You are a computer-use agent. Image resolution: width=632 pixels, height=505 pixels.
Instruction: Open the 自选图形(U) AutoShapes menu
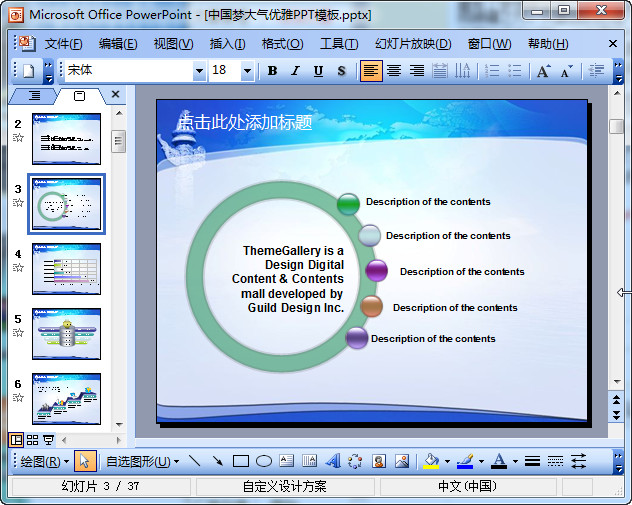[x=142, y=461]
